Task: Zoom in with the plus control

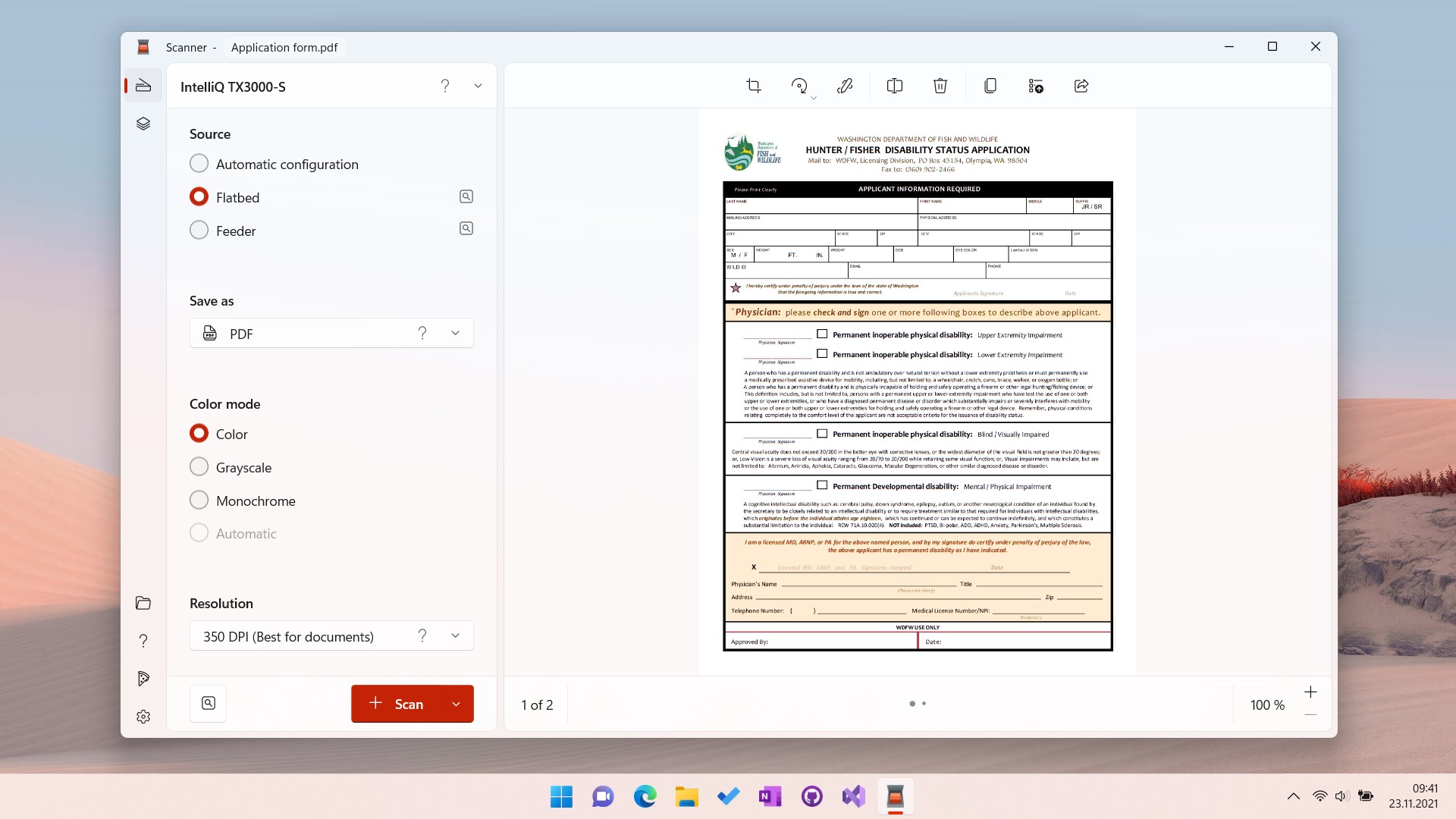Action: click(x=1311, y=692)
